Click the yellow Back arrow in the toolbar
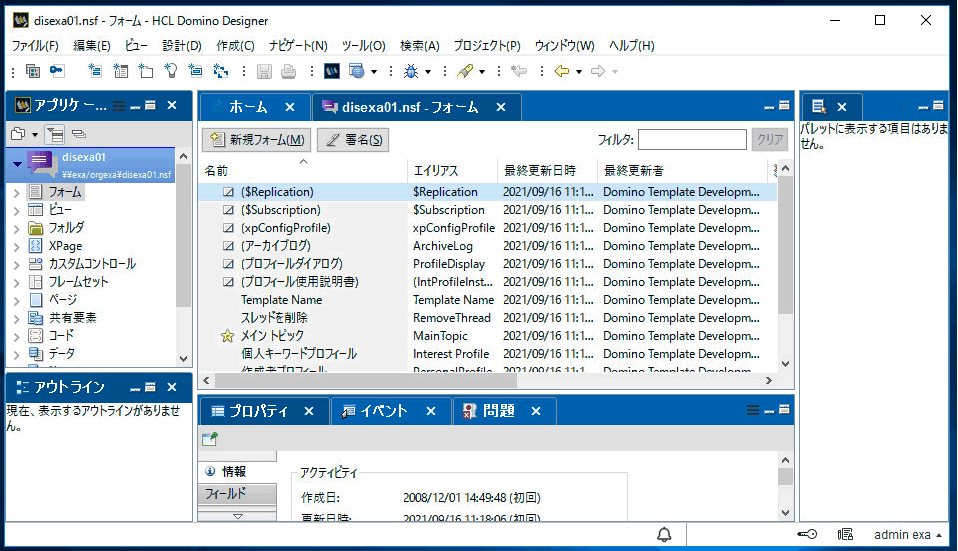The height and width of the screenshot is (551, 958). point(562,71)
